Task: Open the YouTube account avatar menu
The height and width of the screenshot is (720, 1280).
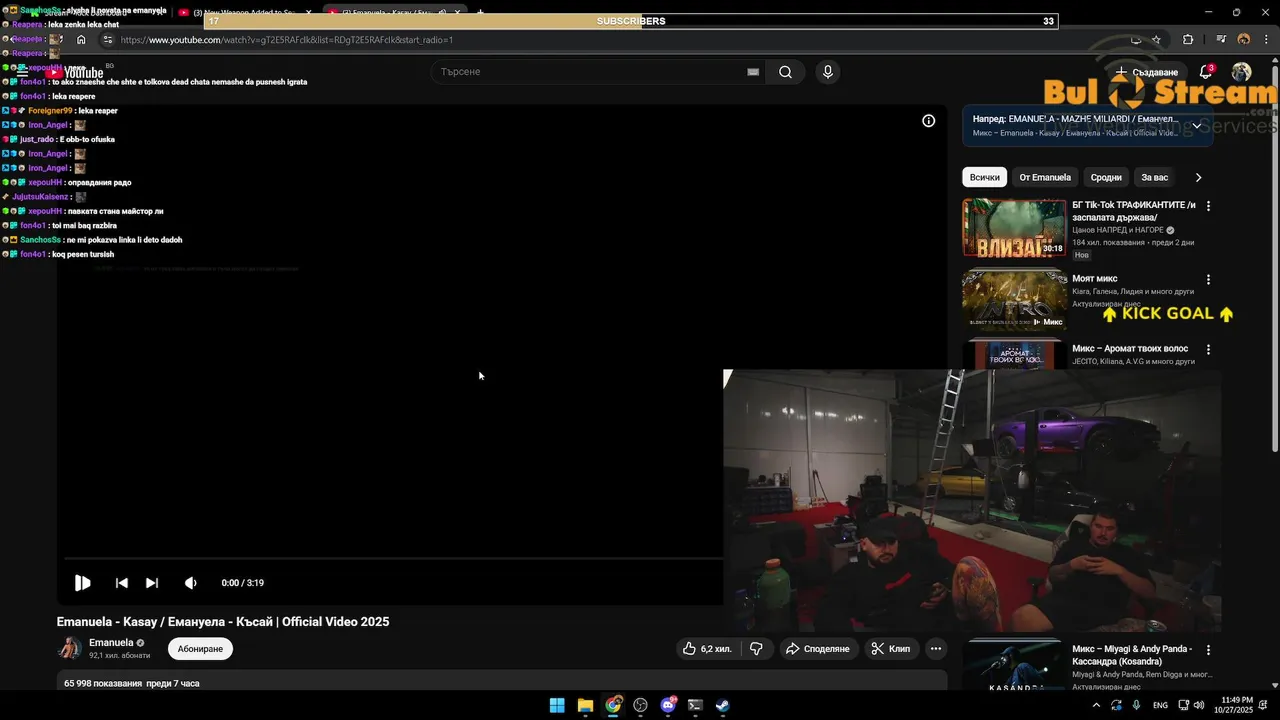Action: pos(1241,72)
